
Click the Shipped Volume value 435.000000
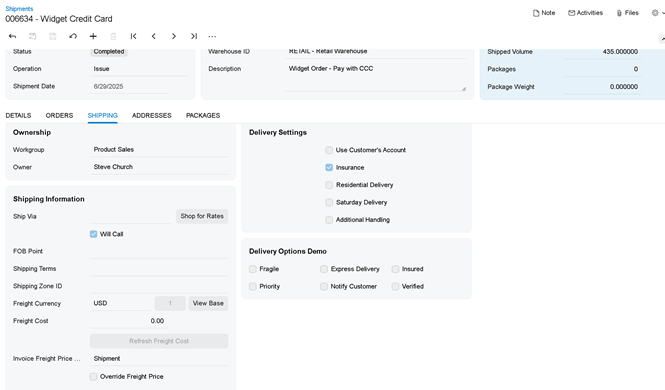[x=620, y=52]
